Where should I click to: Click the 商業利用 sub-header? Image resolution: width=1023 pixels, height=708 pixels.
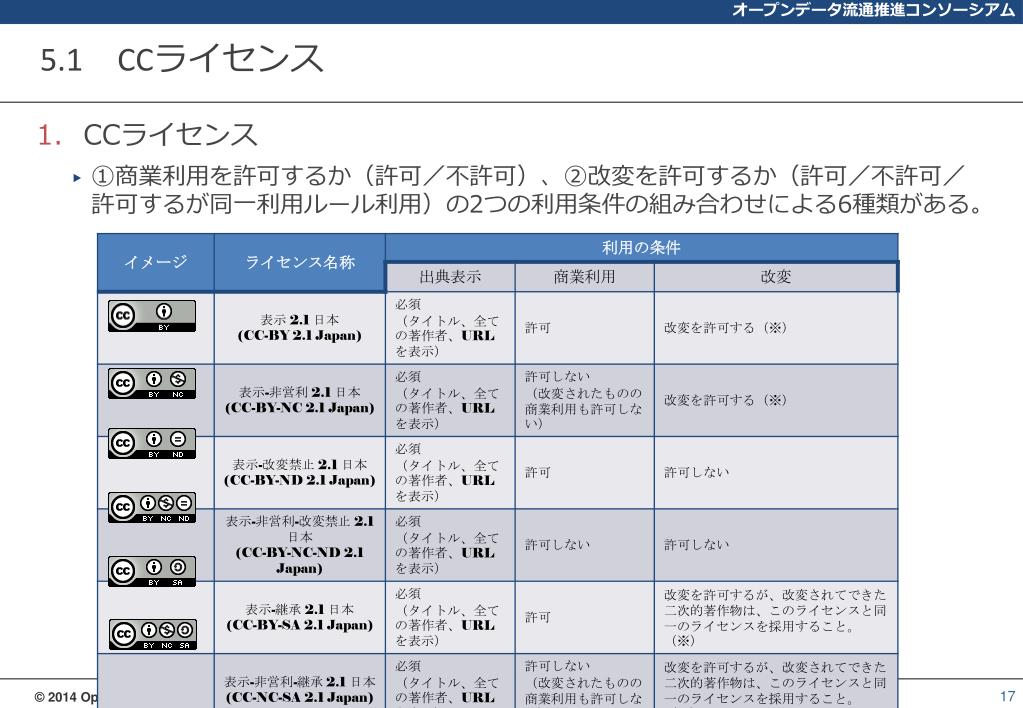585,277
